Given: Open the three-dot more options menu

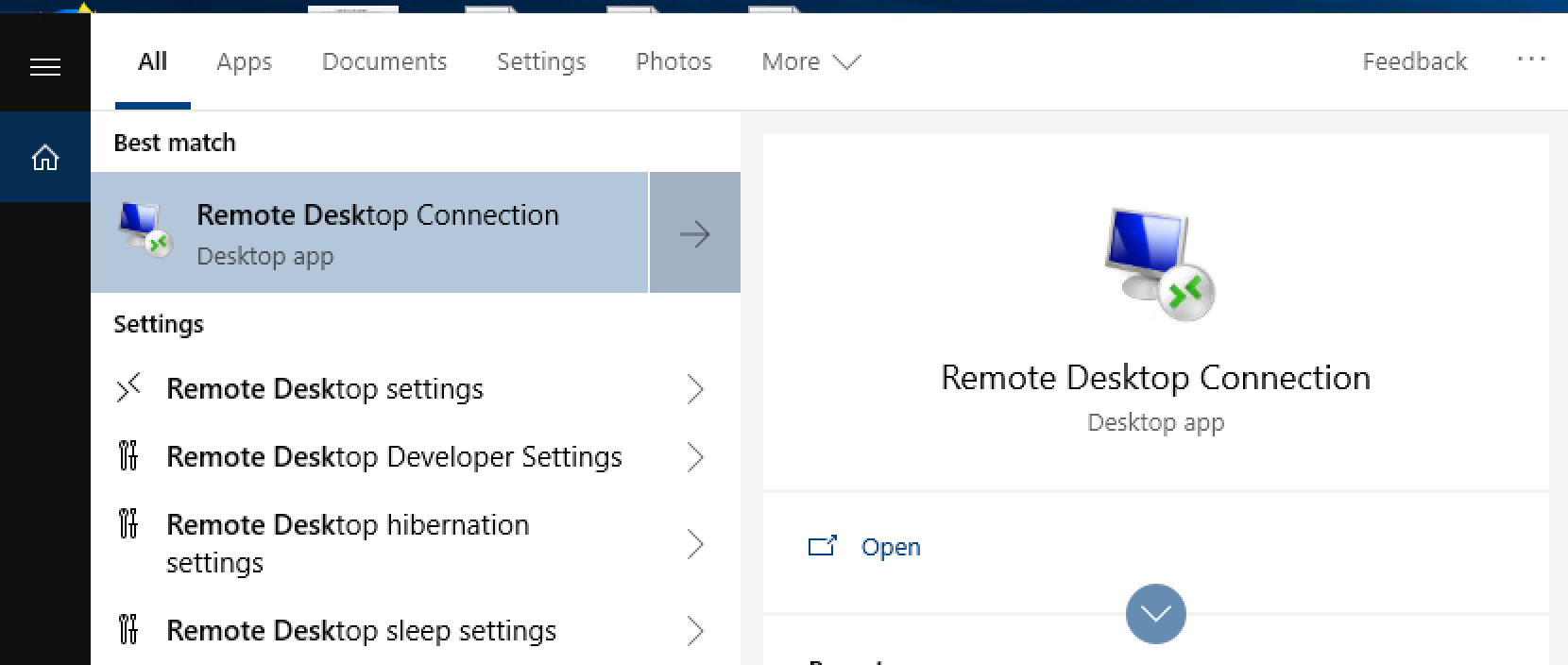Looking at the screenshot, I should coord(1531,60).
